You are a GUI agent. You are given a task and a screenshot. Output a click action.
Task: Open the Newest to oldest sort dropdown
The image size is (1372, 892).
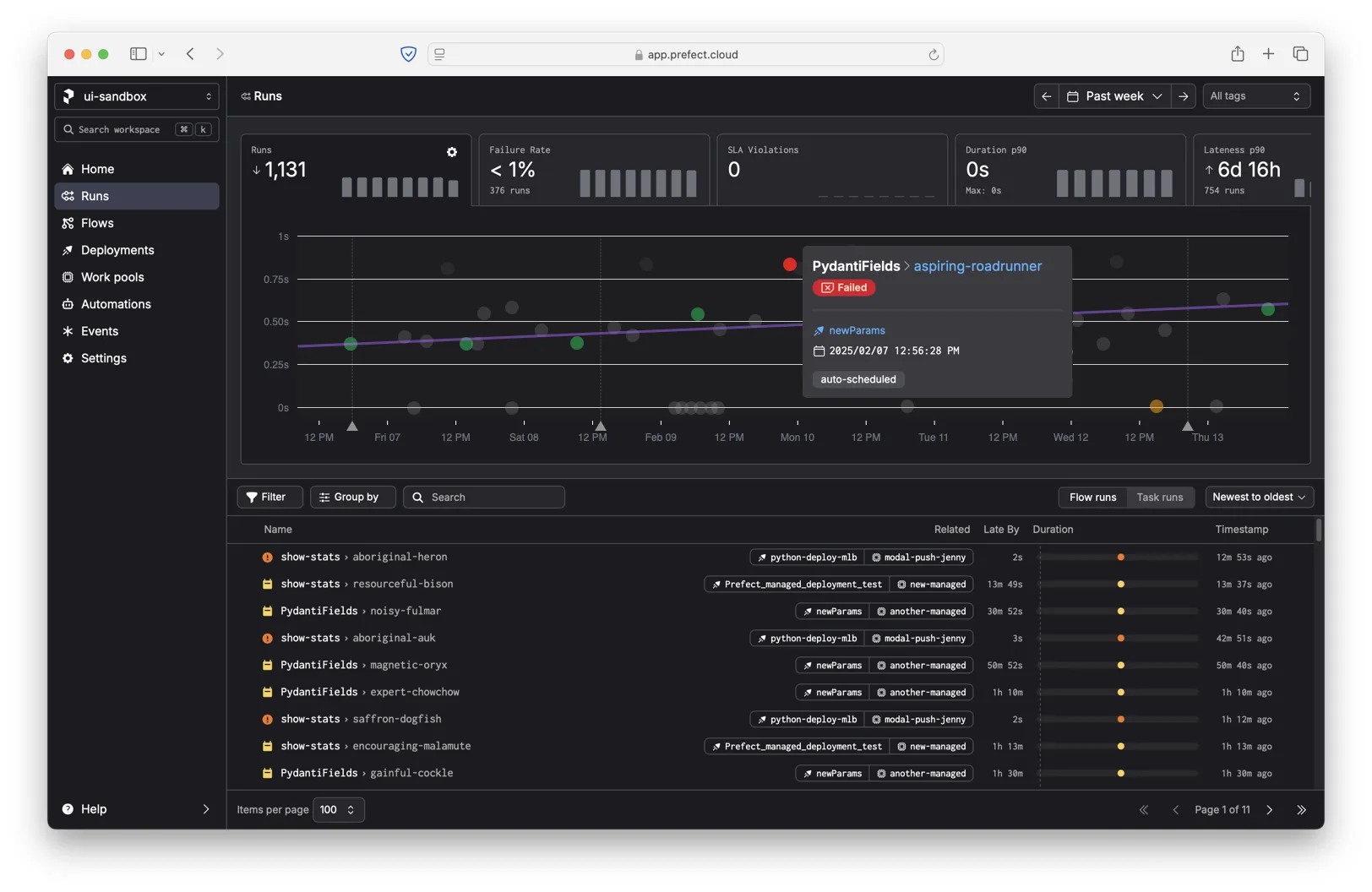pos(1259,497)
